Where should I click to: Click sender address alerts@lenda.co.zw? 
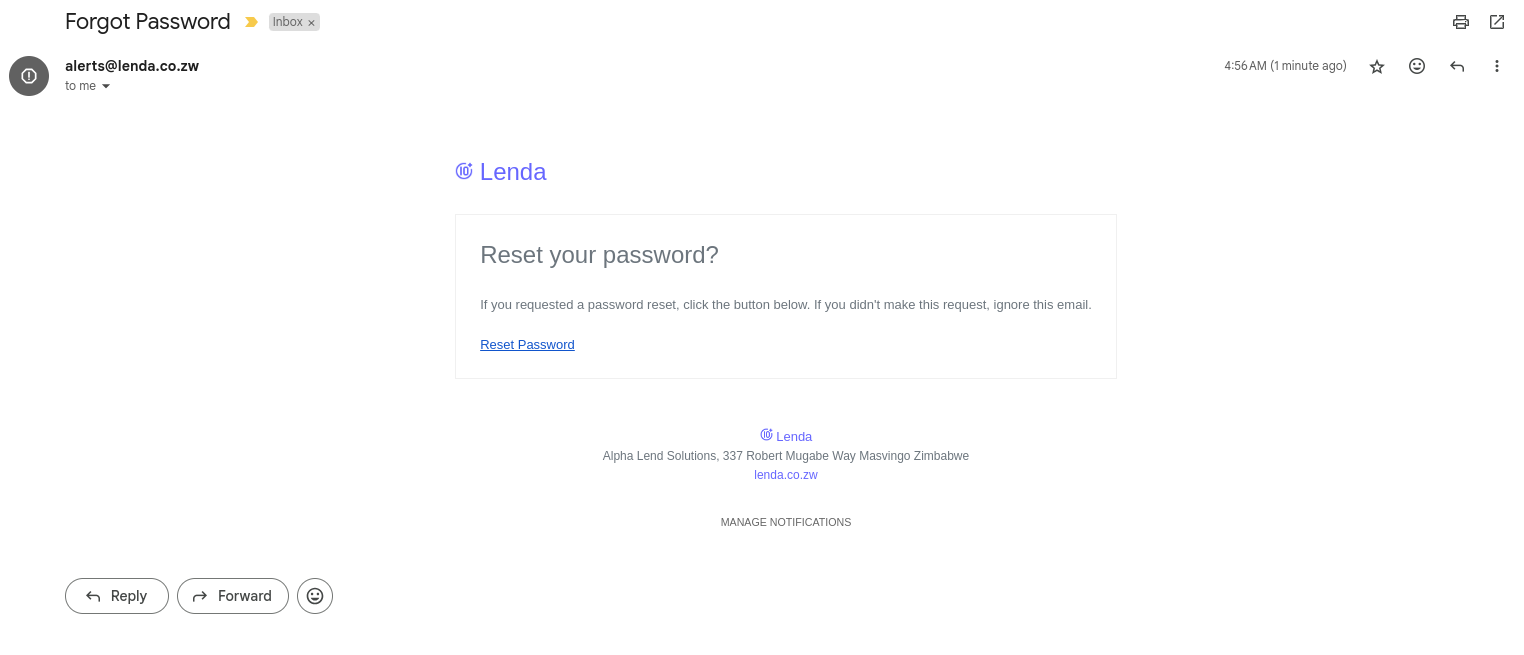click(132, 66)
